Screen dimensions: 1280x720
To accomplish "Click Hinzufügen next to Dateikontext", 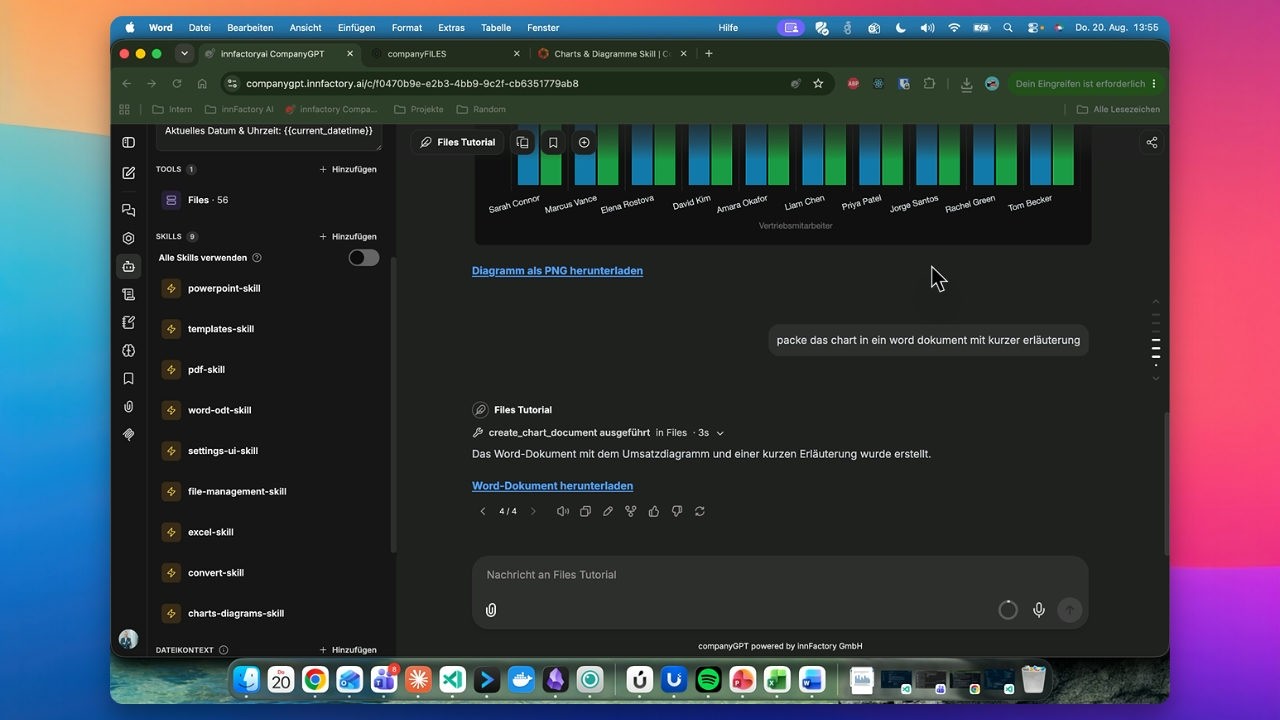I will (x=348, y=650).
